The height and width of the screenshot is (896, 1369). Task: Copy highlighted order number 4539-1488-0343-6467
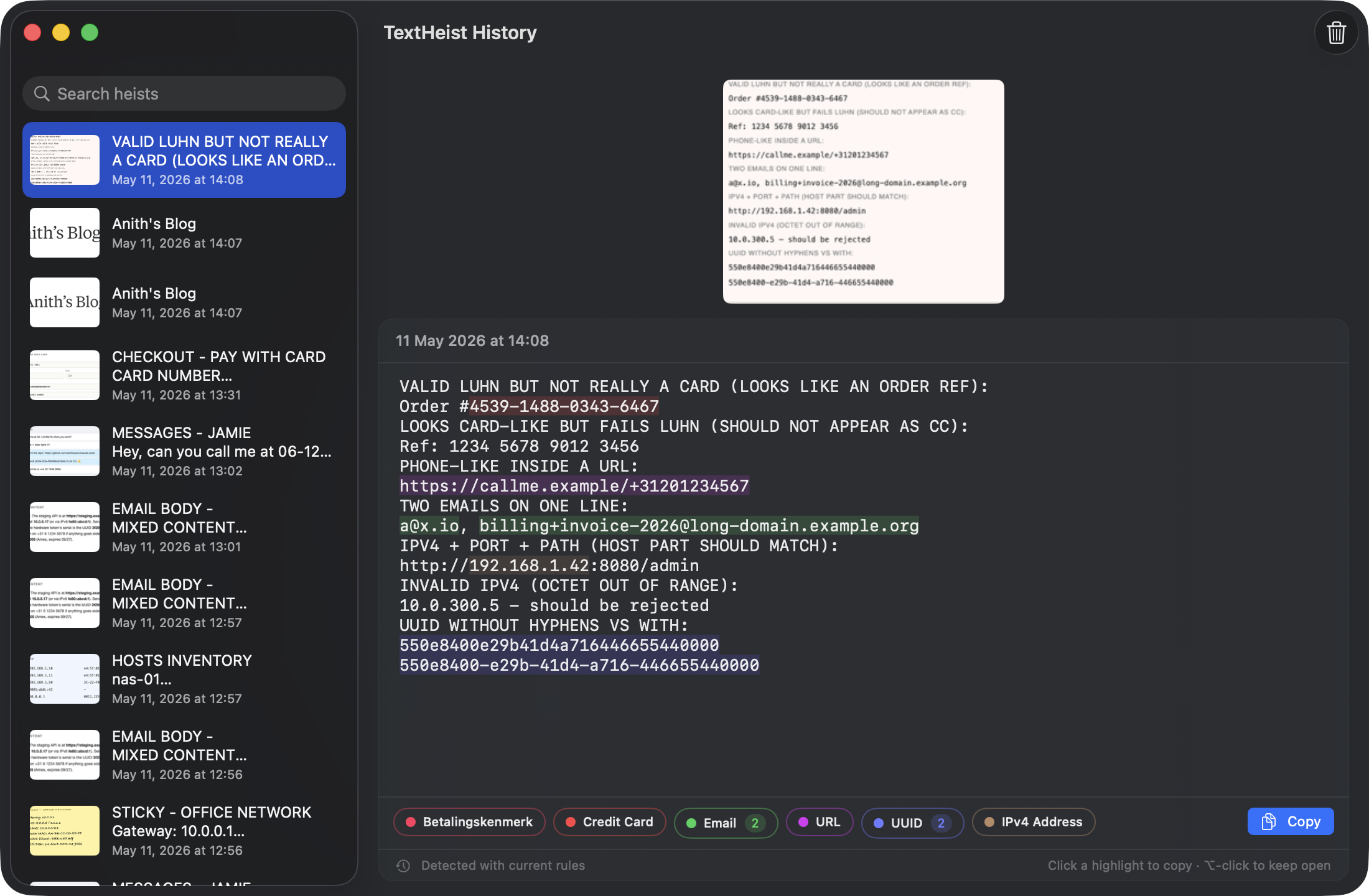(564, 406)
